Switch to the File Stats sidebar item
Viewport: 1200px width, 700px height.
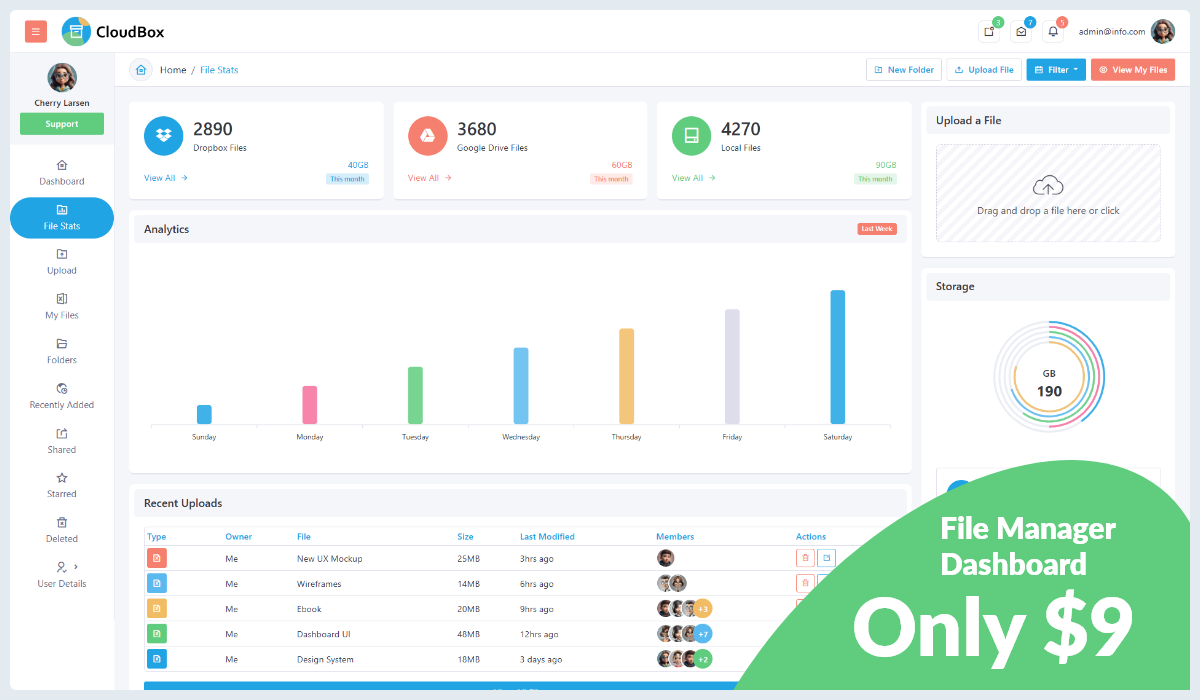(x=61, y=217)
